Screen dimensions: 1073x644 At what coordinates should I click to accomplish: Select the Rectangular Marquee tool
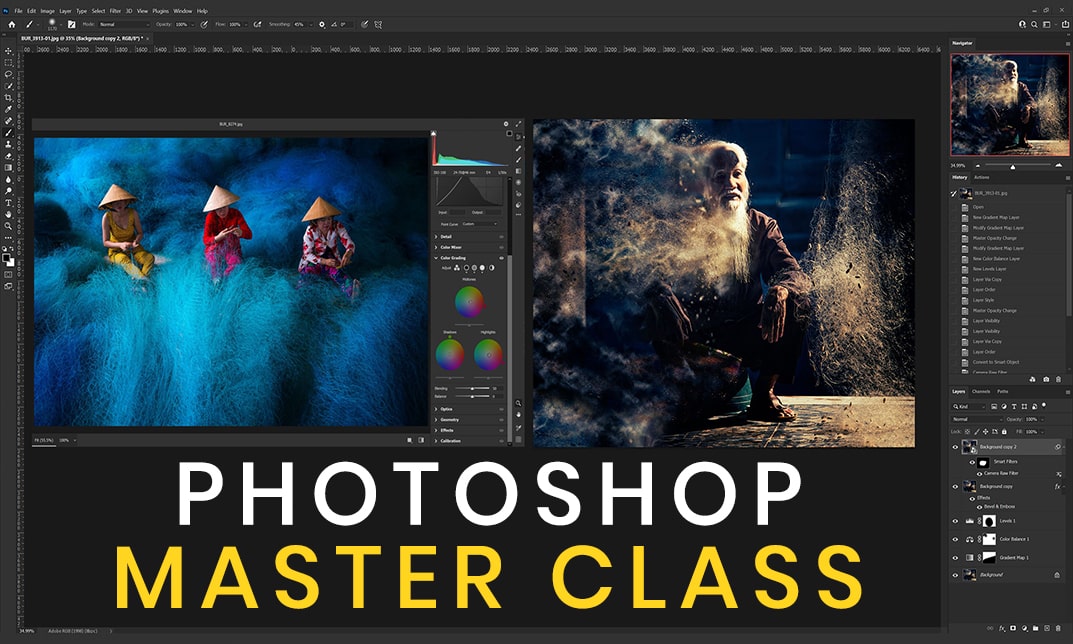8,62
